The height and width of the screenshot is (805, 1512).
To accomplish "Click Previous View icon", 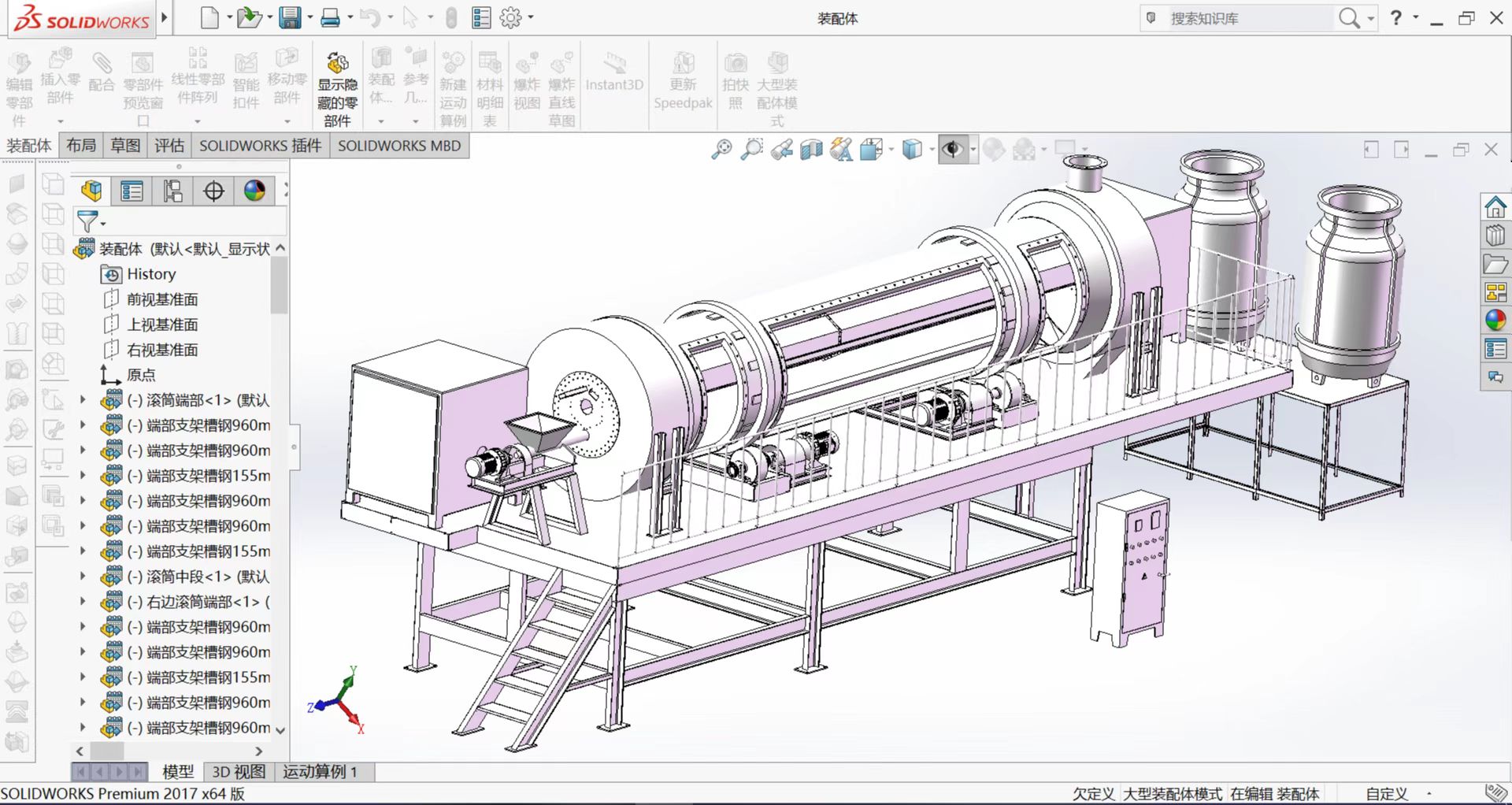I will click(781, 149).
